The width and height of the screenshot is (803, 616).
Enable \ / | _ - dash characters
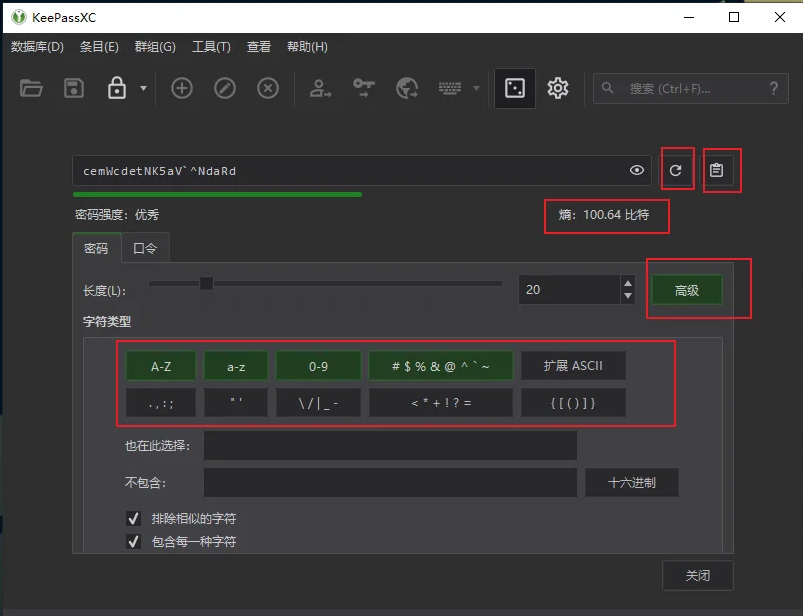pyautogui.click(x=318, y=403)
